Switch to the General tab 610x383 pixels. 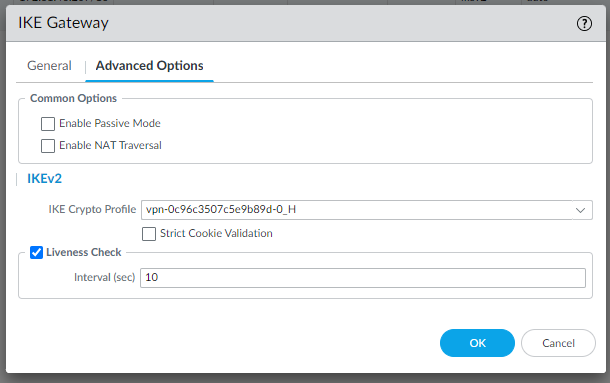(49, 65)
